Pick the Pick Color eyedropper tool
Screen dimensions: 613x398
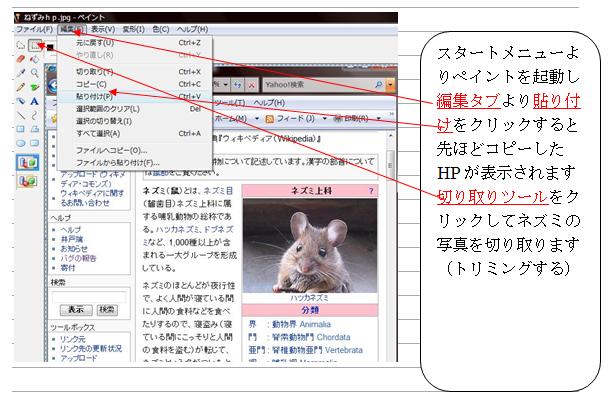[21, 73]
